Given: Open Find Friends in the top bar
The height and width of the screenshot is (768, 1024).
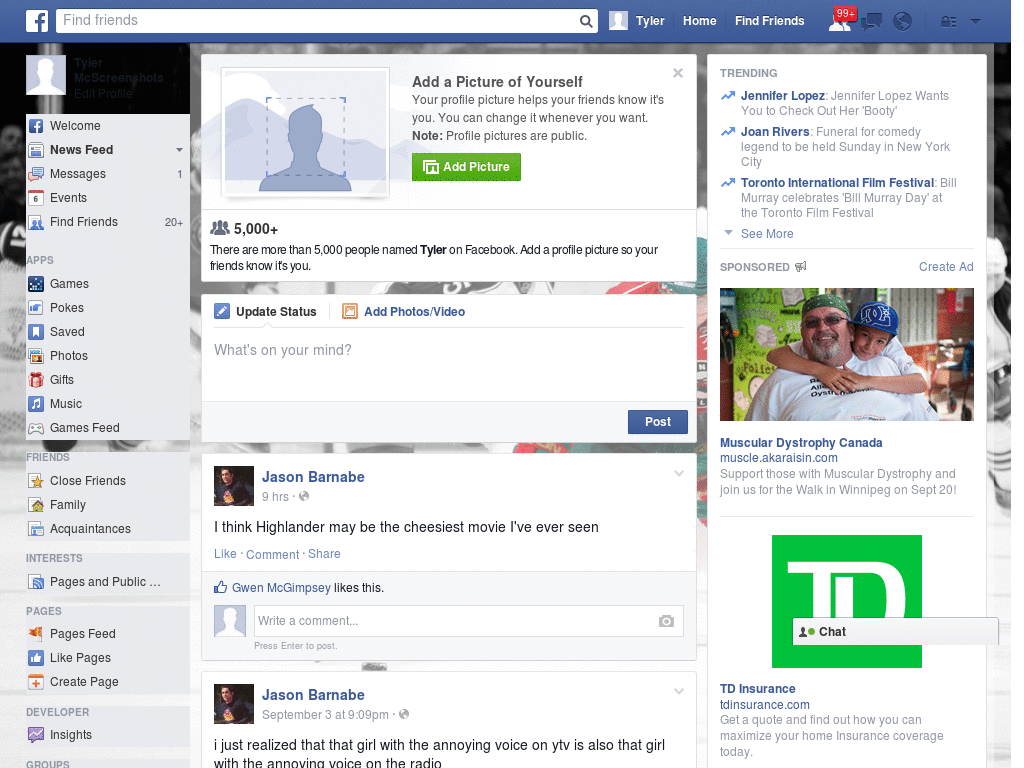Looking at the screenshot, I should pyautogui.click(x=769, y=21).
